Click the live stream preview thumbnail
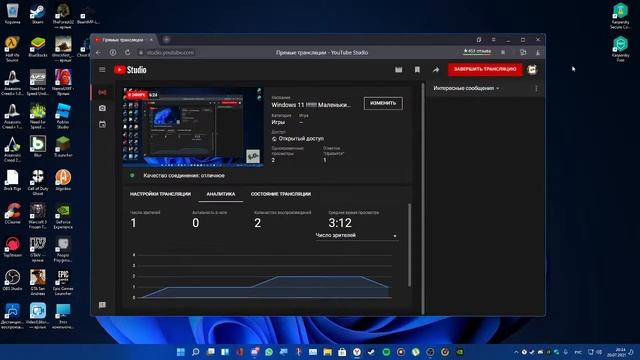This screenshot has width=640, height=360. point(193,127)
